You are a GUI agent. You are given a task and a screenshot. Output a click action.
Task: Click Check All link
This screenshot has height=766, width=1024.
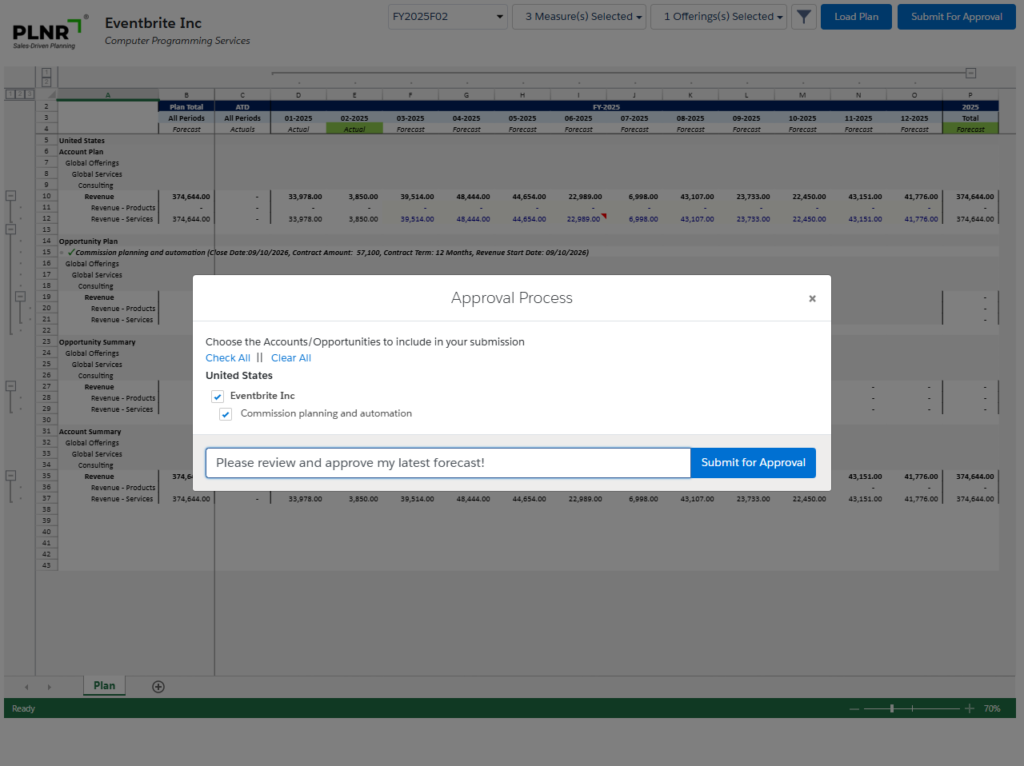pos(228,358)
